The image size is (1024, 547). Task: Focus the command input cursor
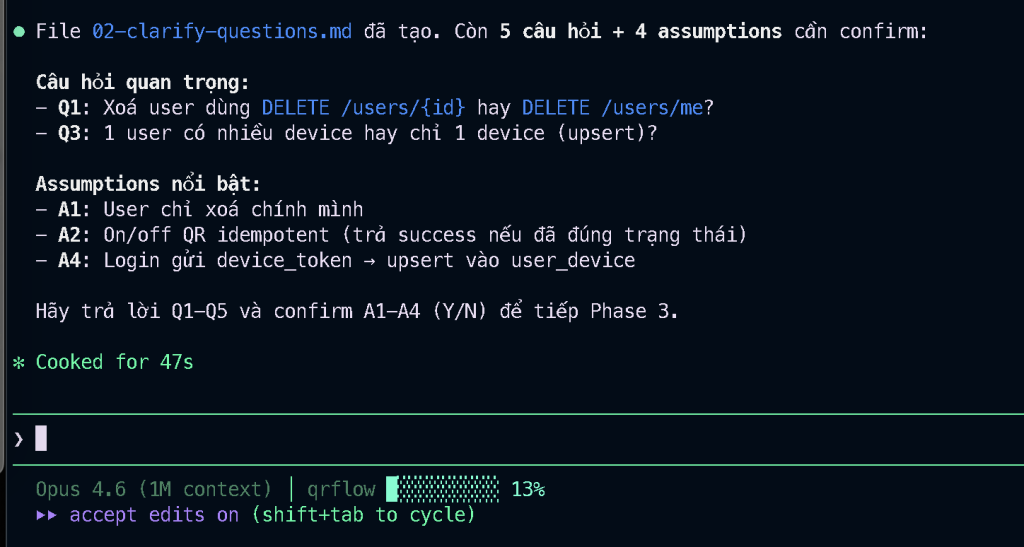(41, 438)
